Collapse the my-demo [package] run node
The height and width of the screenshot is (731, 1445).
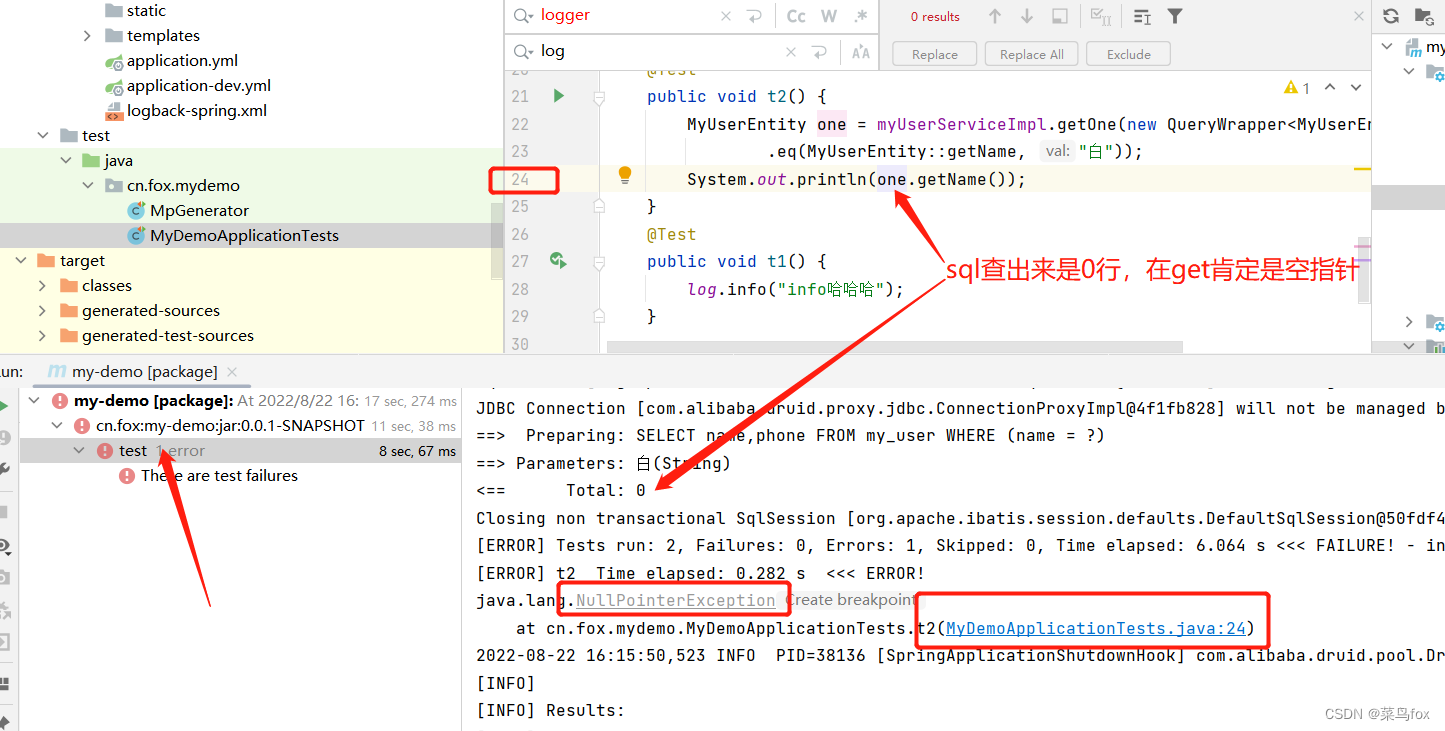36,401
